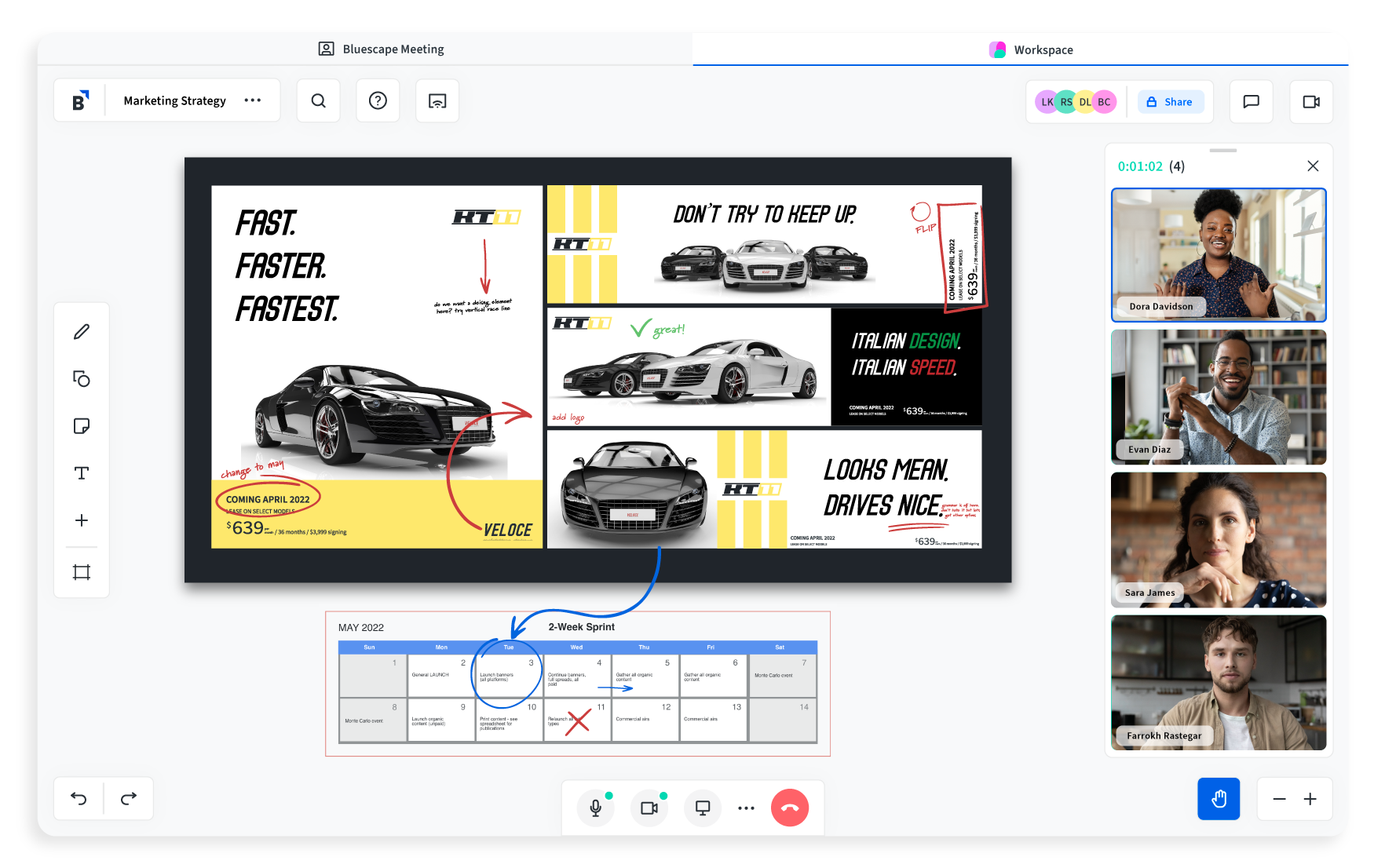Toggle camera in the call bar
This screenshot has width=1385, height=868.
pyautogui.click(x=649, y=808)
